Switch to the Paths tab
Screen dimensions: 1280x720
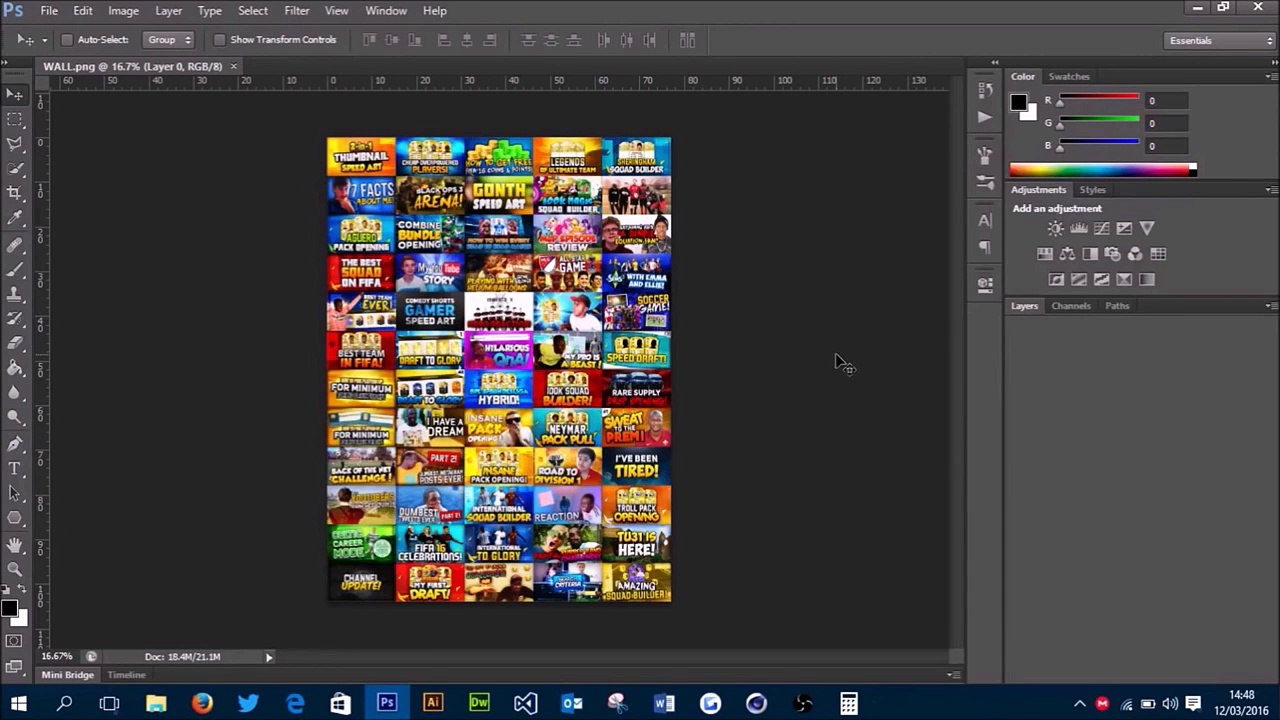tap(1117, 306)
